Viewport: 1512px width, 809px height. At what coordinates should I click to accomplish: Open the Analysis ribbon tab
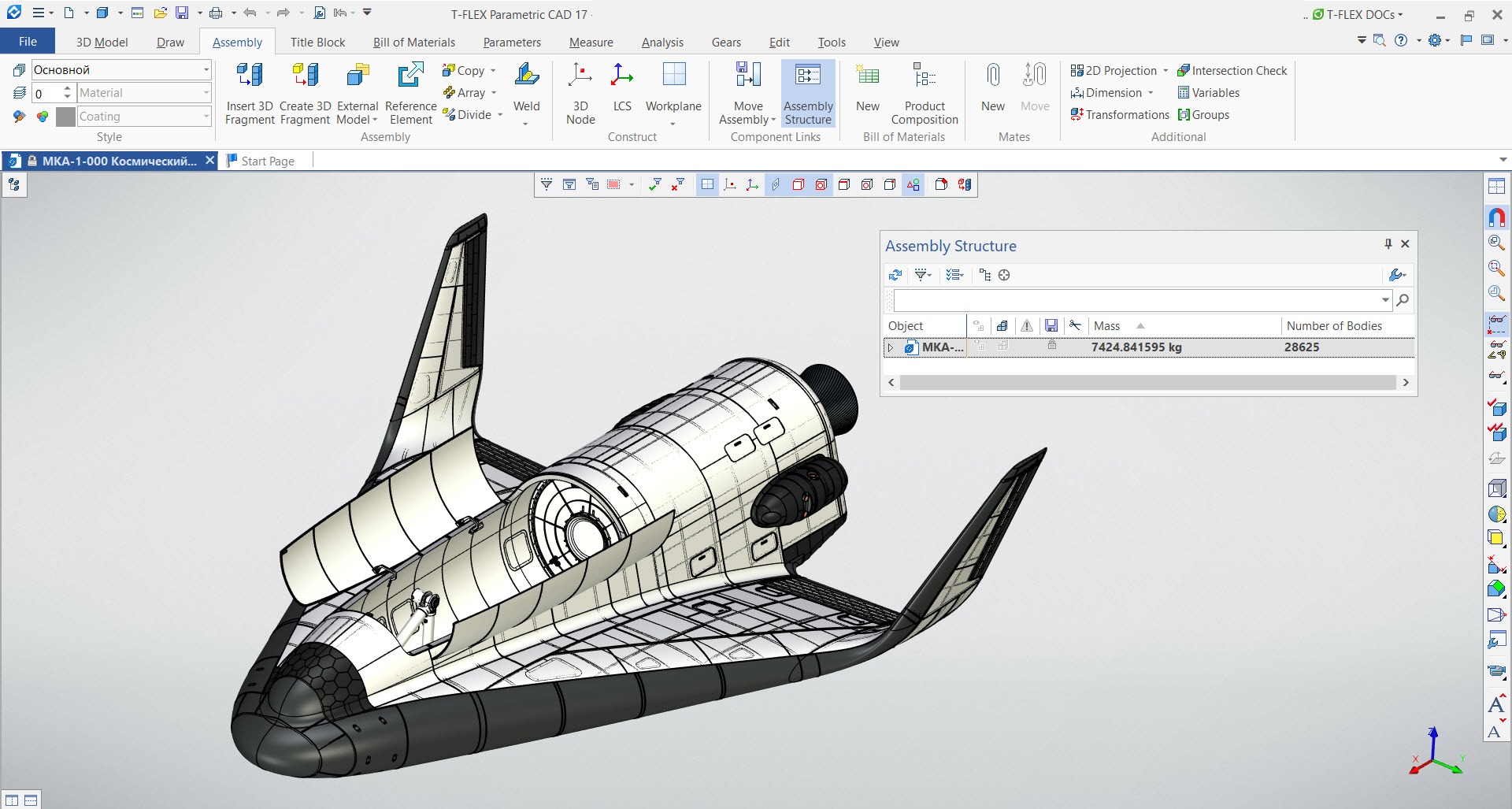[x=662, y=43]
